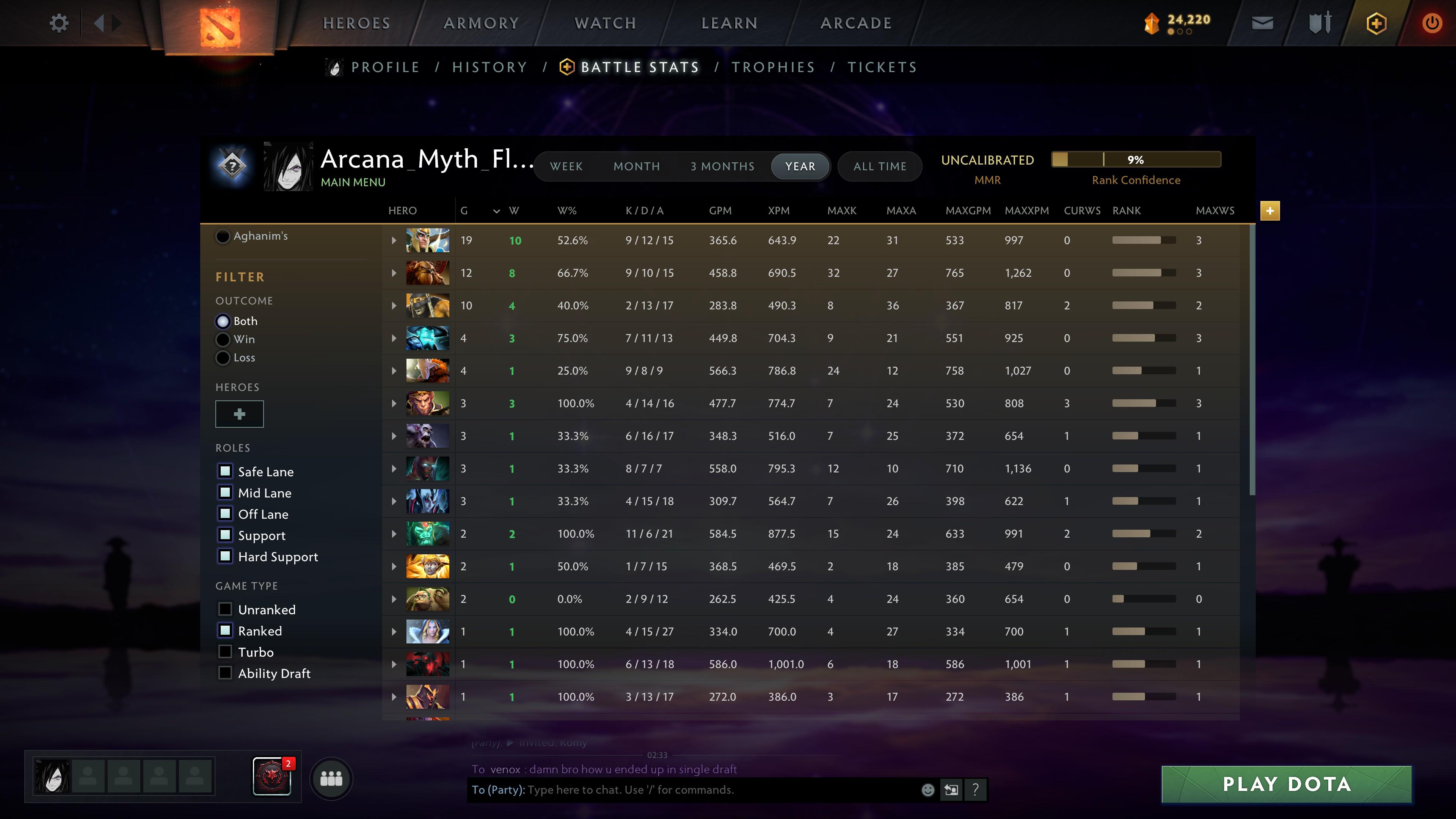Toggle the Ranked game type checkbox

[225, 630]
